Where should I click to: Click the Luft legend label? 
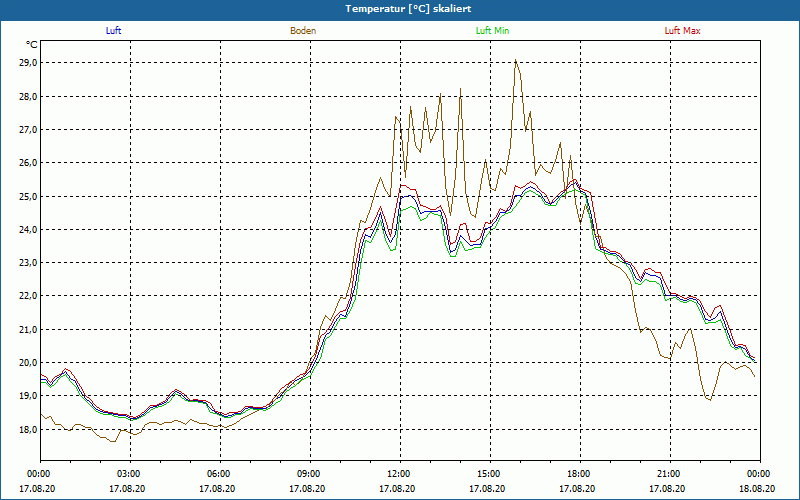[113, 31]
